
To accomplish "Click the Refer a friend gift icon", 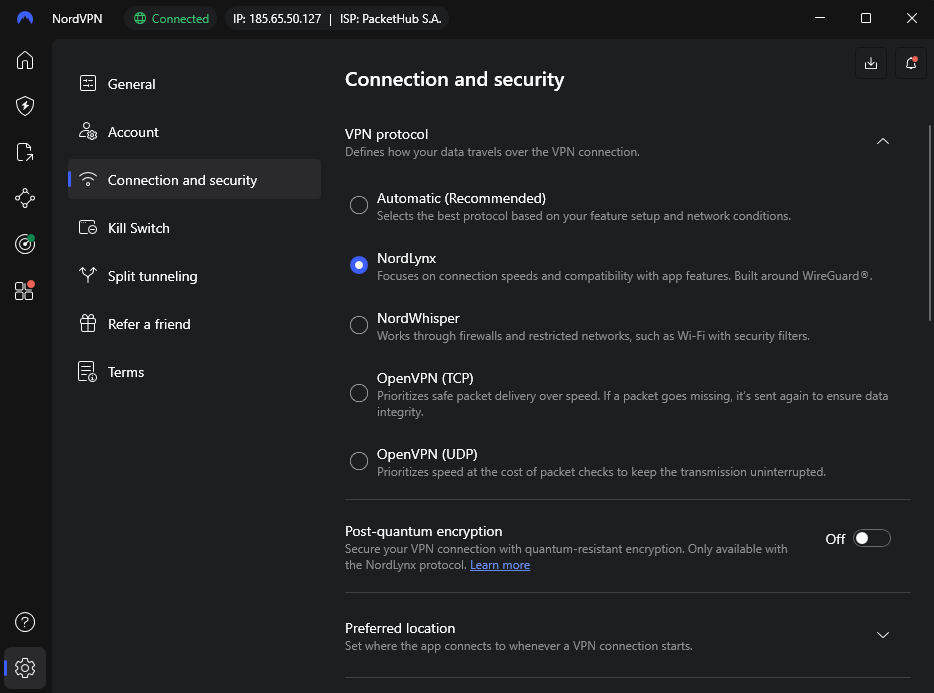I will 88,324.
